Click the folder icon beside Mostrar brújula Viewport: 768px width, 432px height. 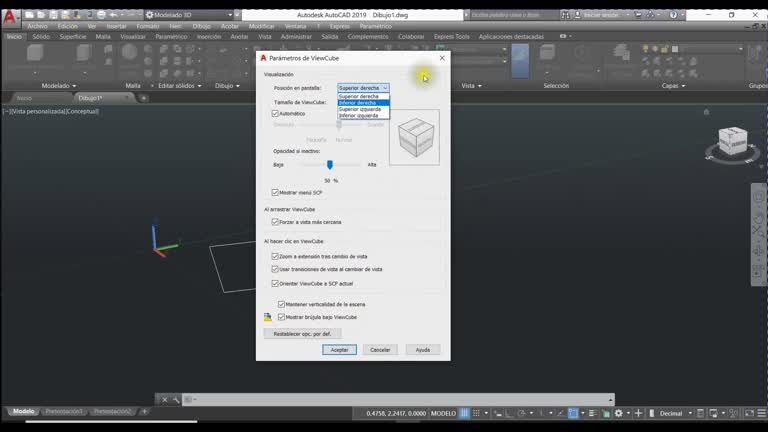pyautogui.click(x=267, y=317)
